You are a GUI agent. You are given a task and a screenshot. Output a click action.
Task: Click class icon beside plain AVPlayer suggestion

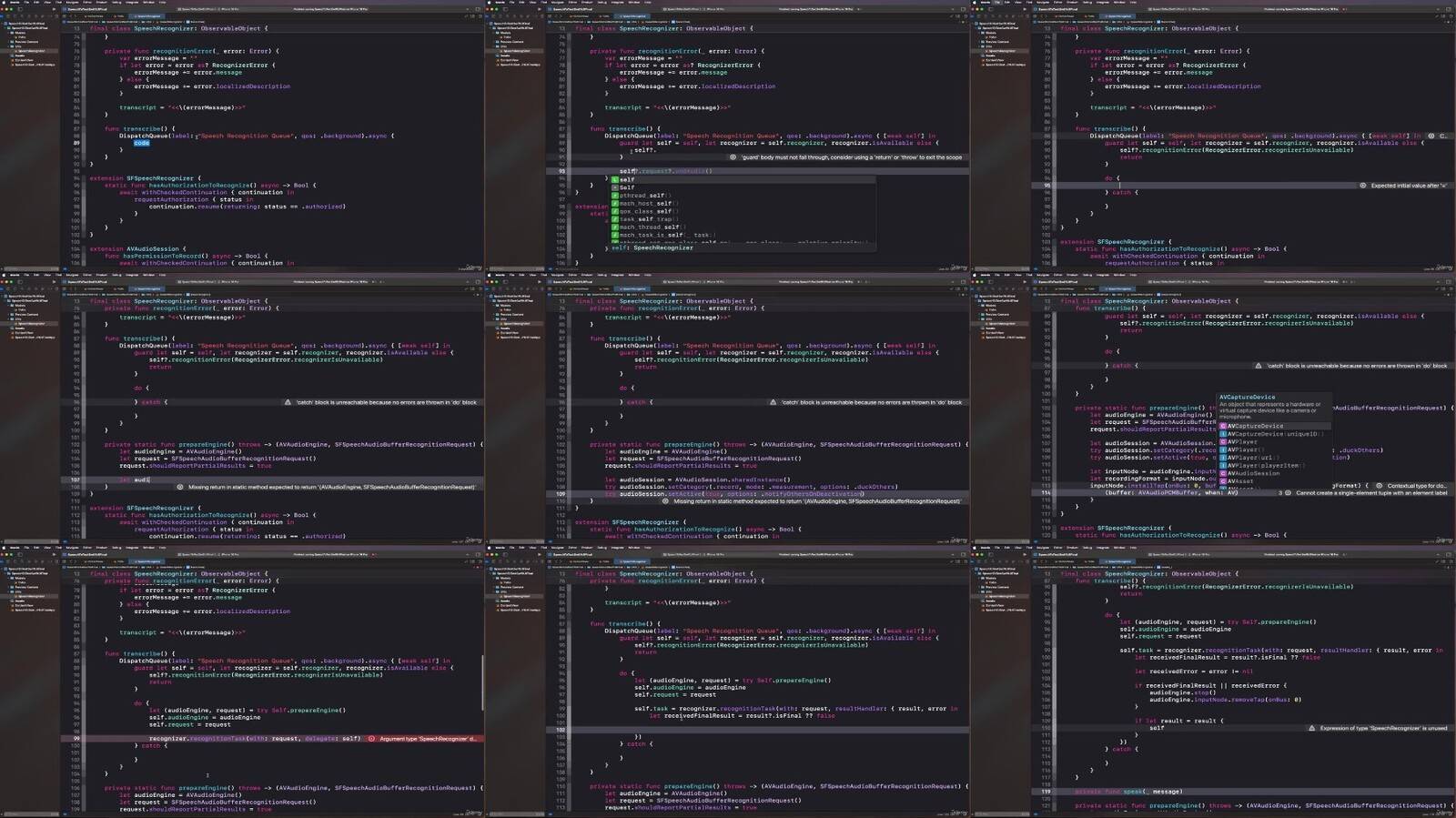point(1224,442)
